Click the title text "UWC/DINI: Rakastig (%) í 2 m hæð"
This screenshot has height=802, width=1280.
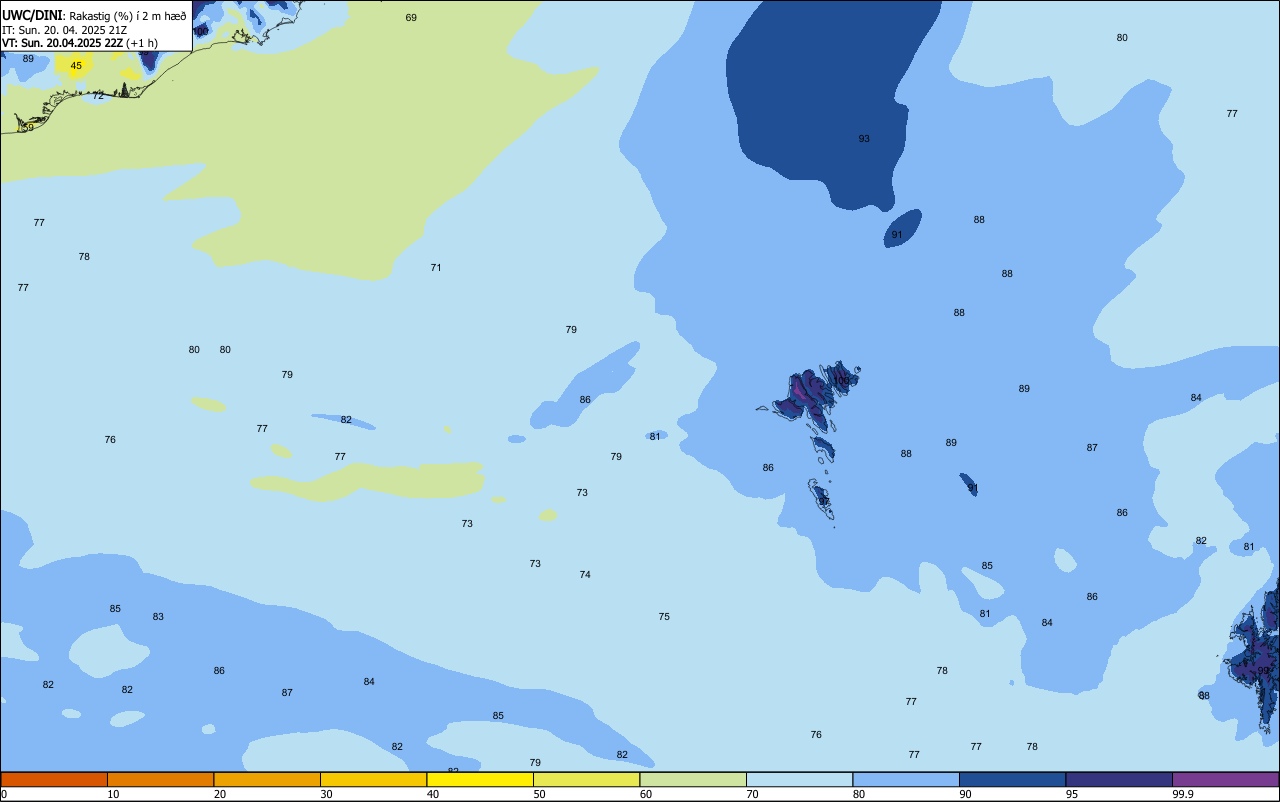point(94,16)
